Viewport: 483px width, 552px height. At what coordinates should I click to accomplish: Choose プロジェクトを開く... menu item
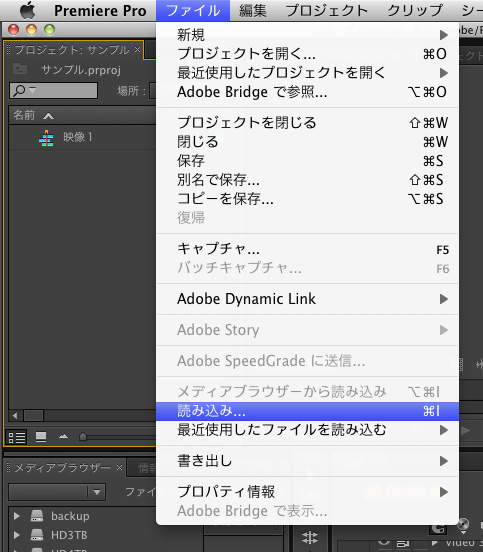307,54
